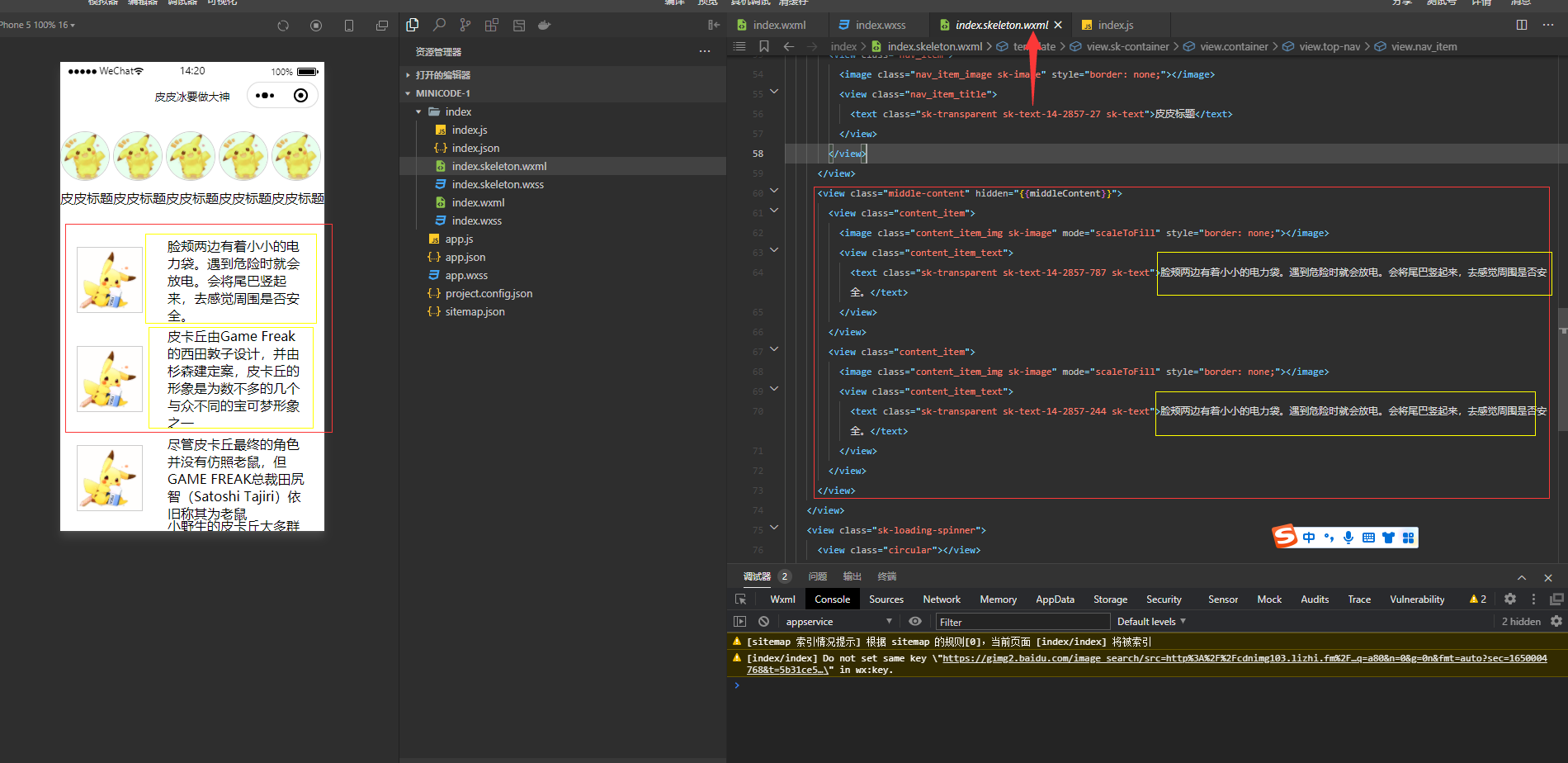Show the console sidebar panel icon
This screenshot has height=763, width=1568.
739,621
